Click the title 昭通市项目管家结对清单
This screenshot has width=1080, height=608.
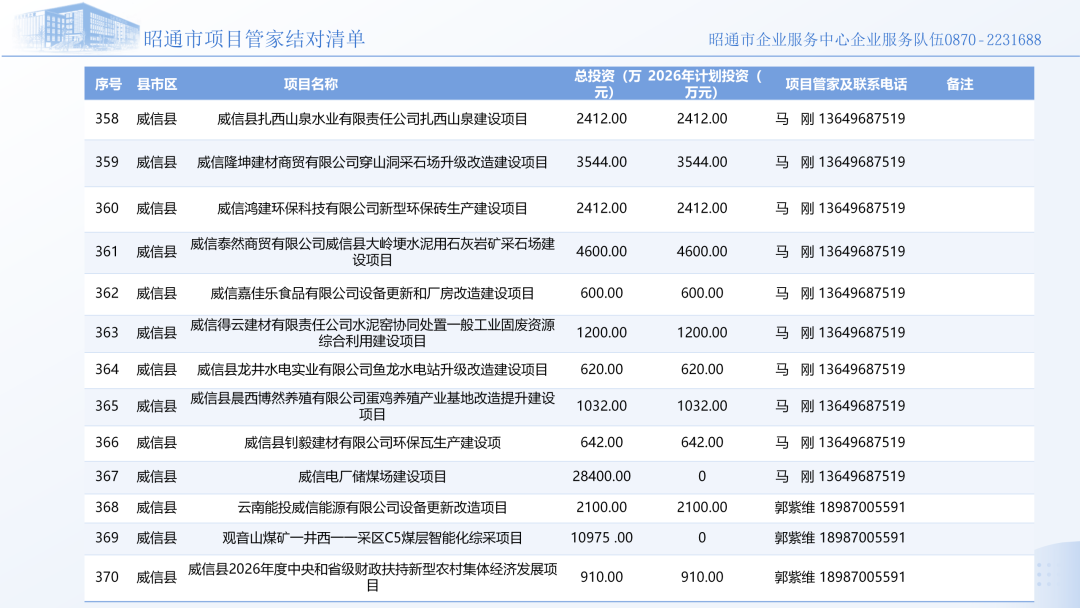254,39
